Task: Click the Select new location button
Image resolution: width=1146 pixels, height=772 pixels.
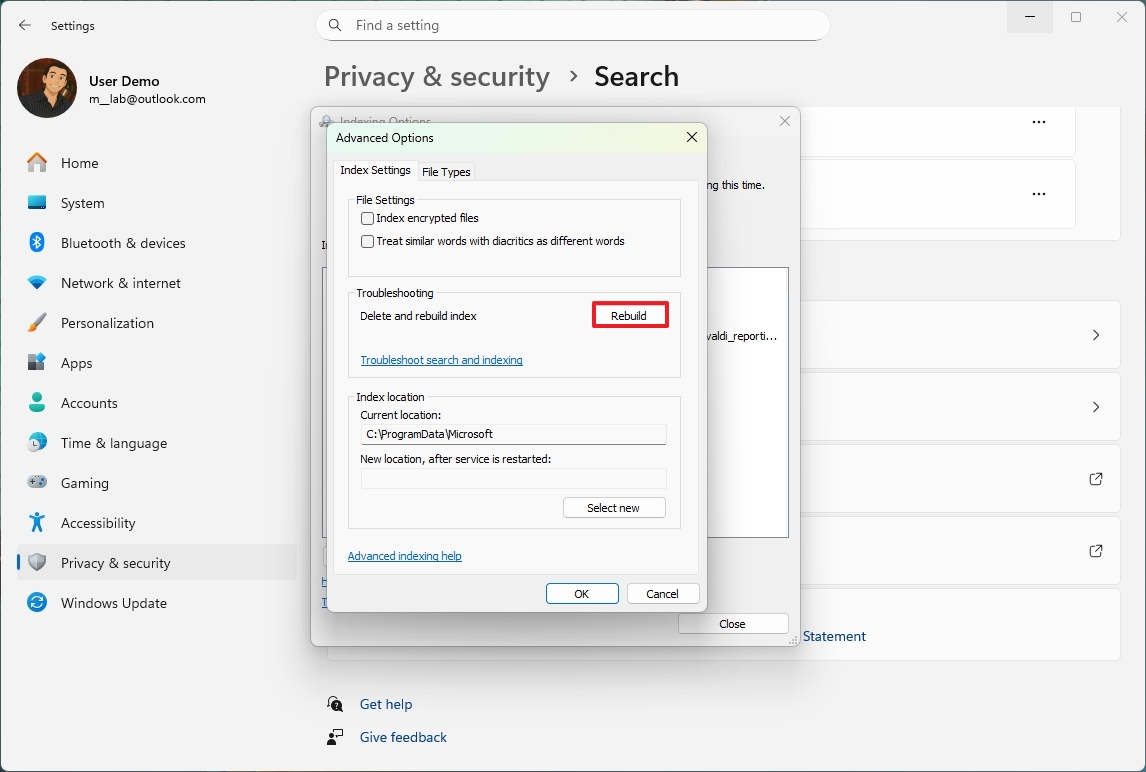Action: point(613,508)
